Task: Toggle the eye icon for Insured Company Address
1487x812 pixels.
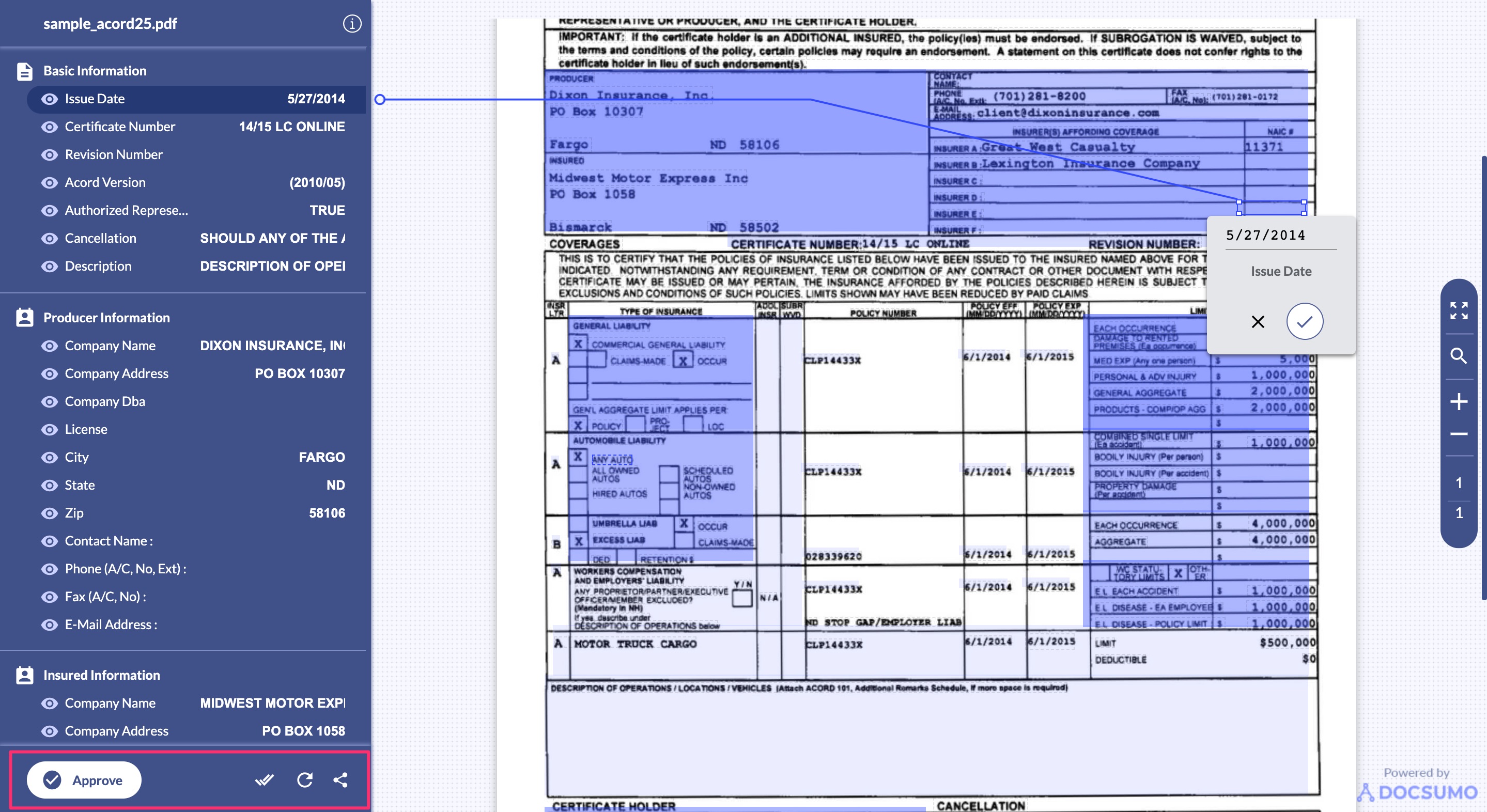Action: click(50, 731)
